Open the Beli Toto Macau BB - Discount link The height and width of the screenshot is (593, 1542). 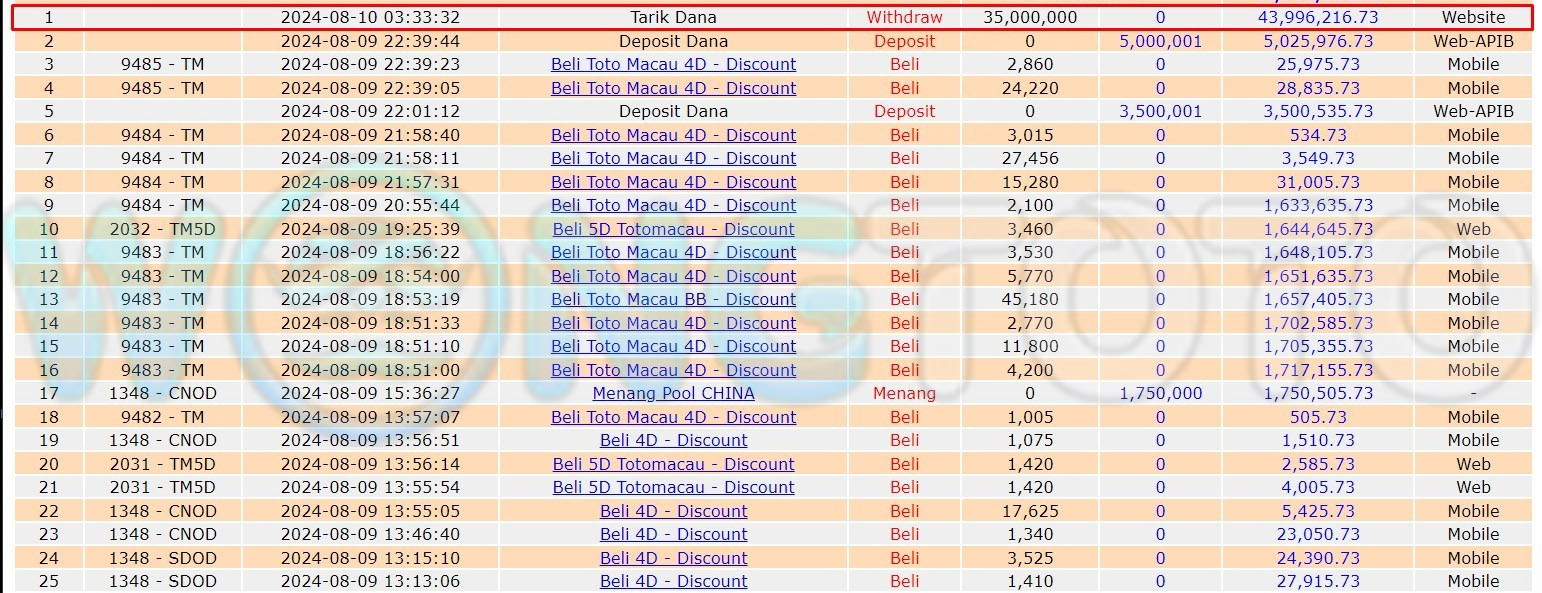pos(673,299)
